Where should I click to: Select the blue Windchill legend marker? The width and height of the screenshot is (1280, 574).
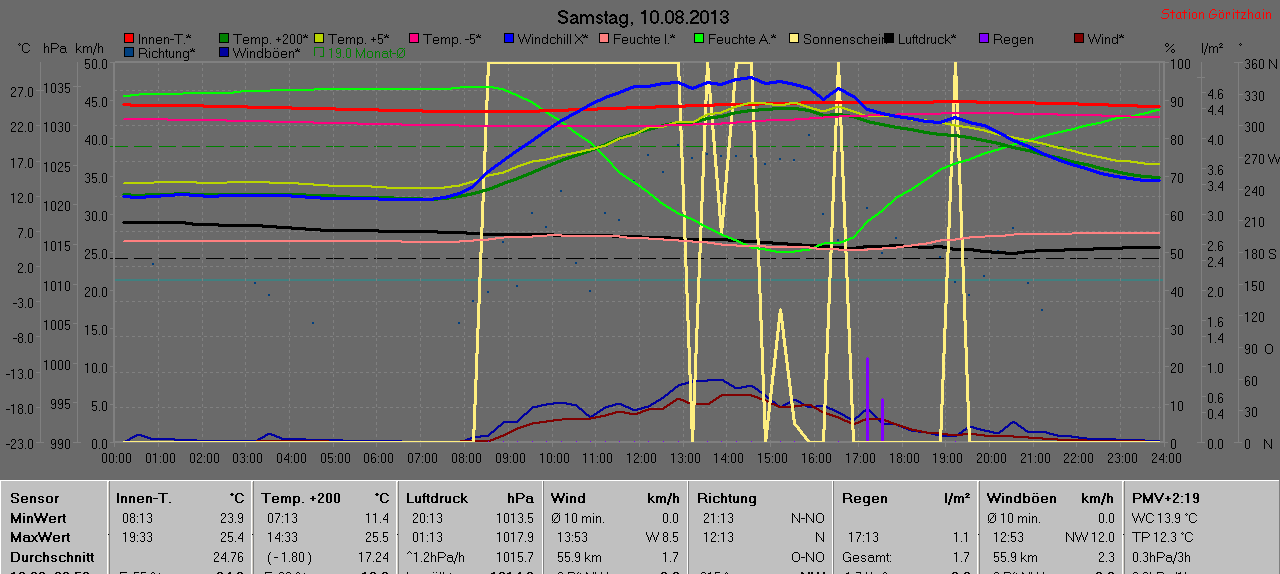508,39
